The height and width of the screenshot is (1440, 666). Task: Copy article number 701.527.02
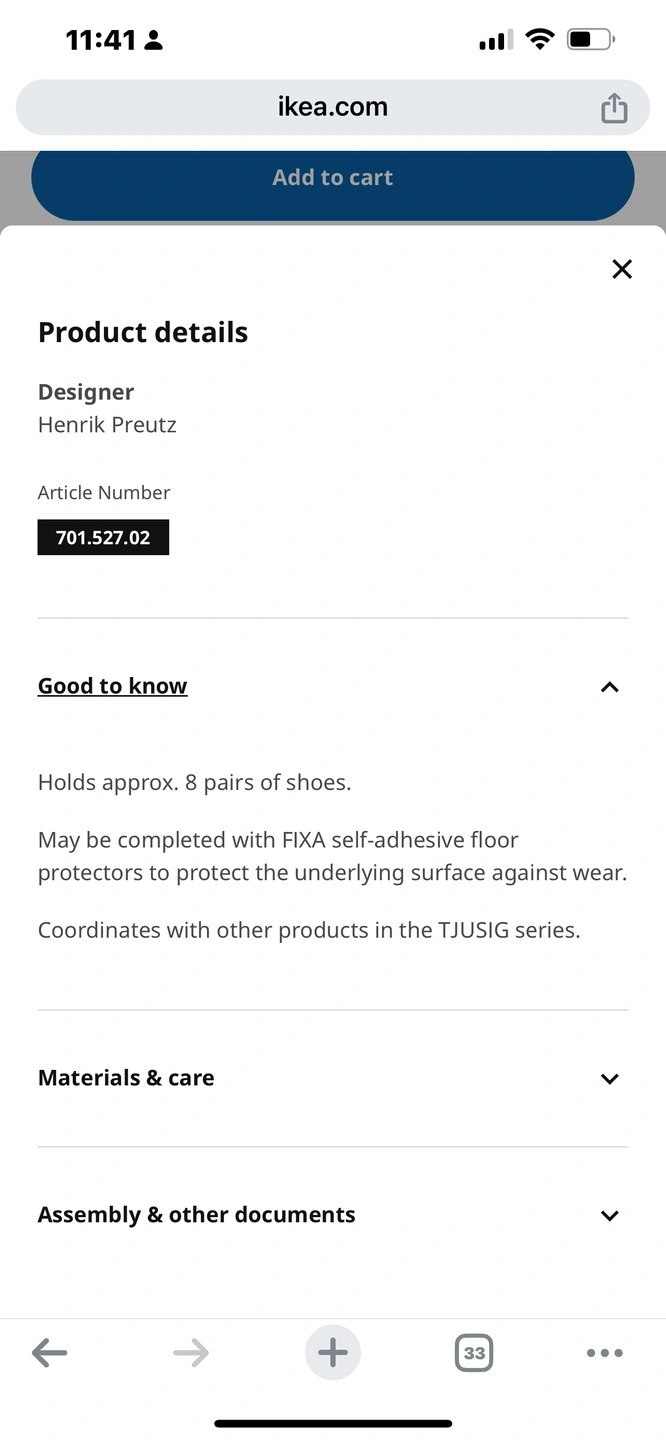click(103, 537)
